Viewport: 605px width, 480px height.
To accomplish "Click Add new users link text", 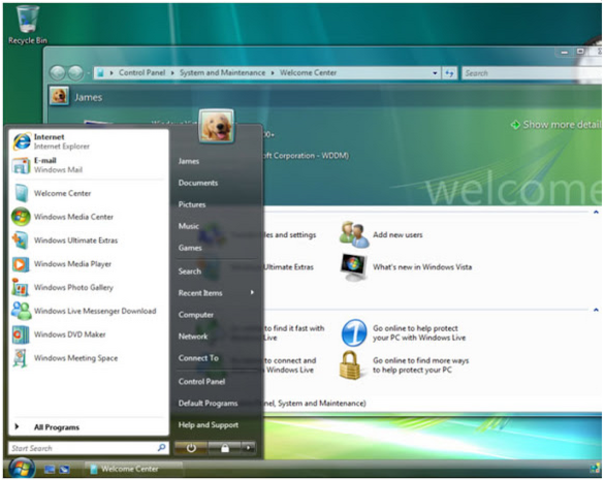I will (x=397, y=235).
